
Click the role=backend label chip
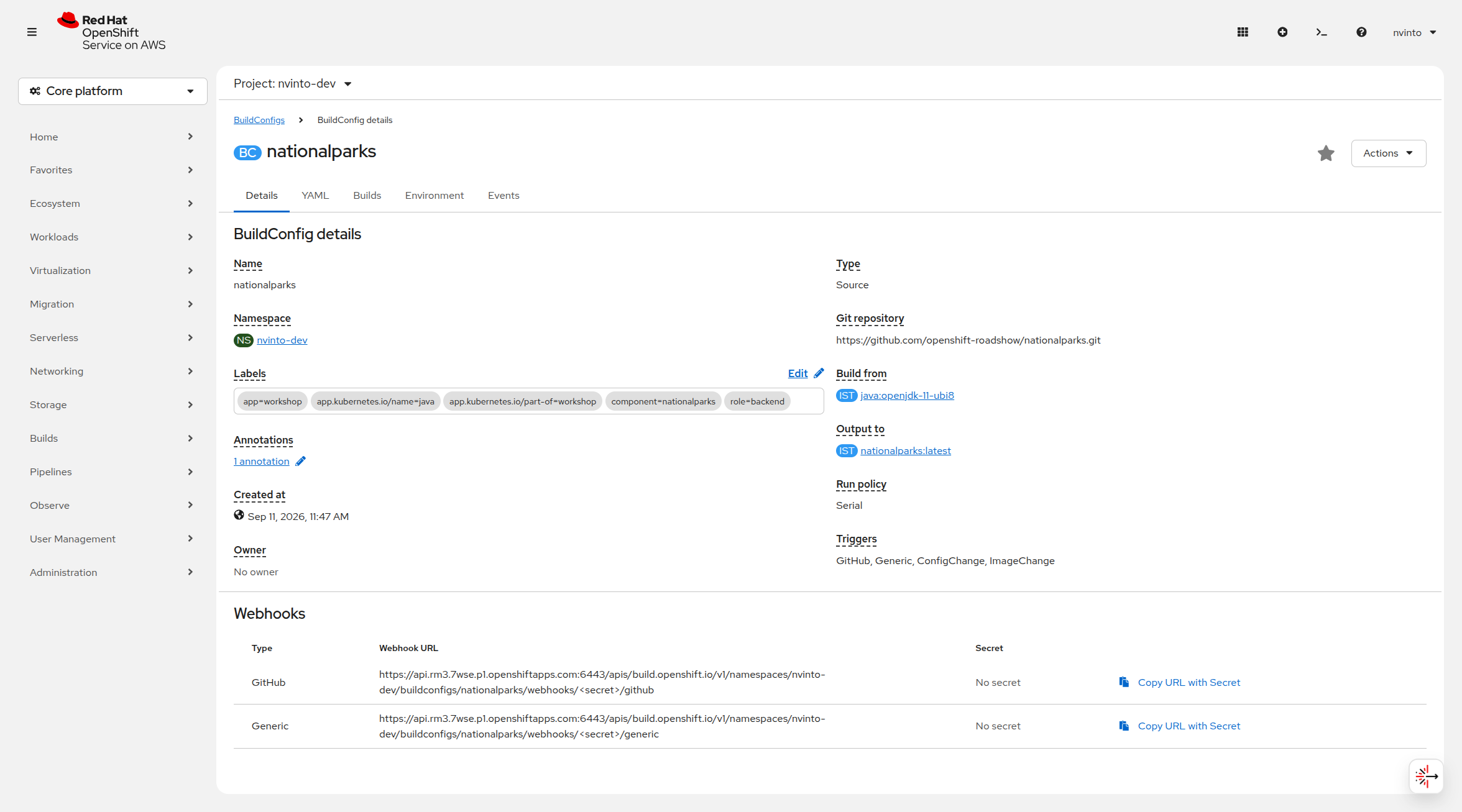point(757,401)
